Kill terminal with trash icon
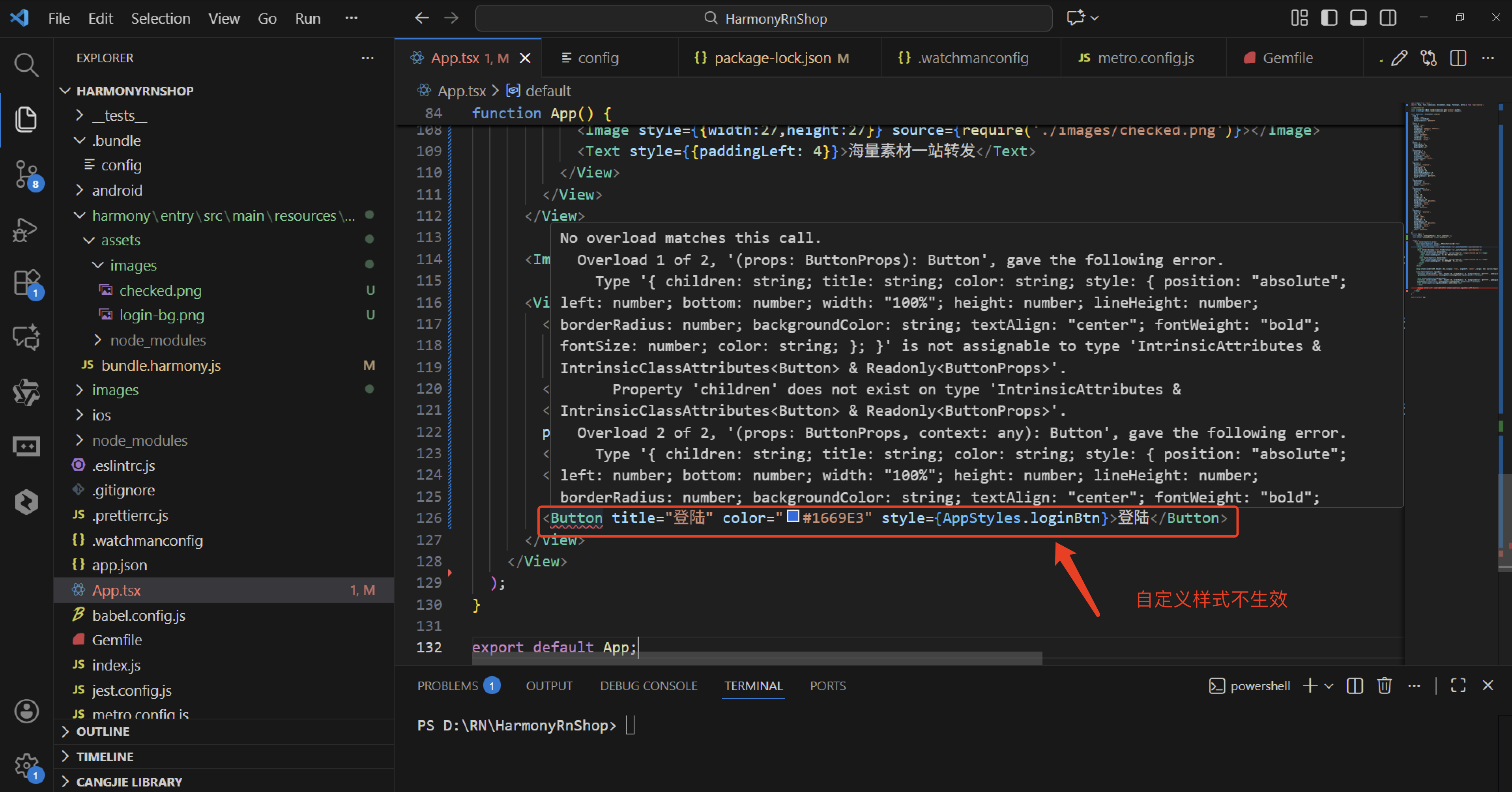This screenshot has width=1512, height=792. click(x=1384, y=686)
